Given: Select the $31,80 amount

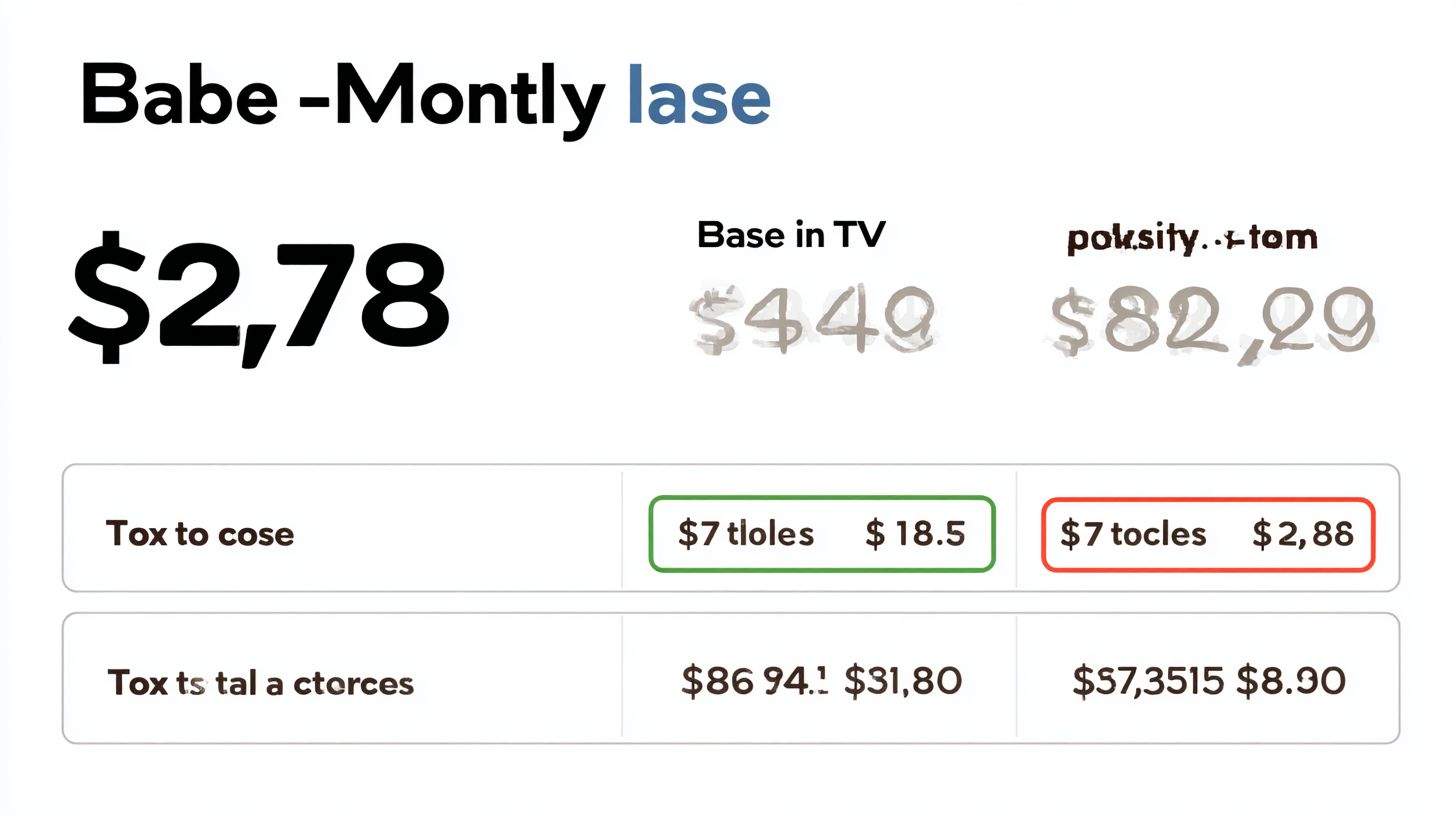Looking at the screenshot, I should click(x=903, y=681).
